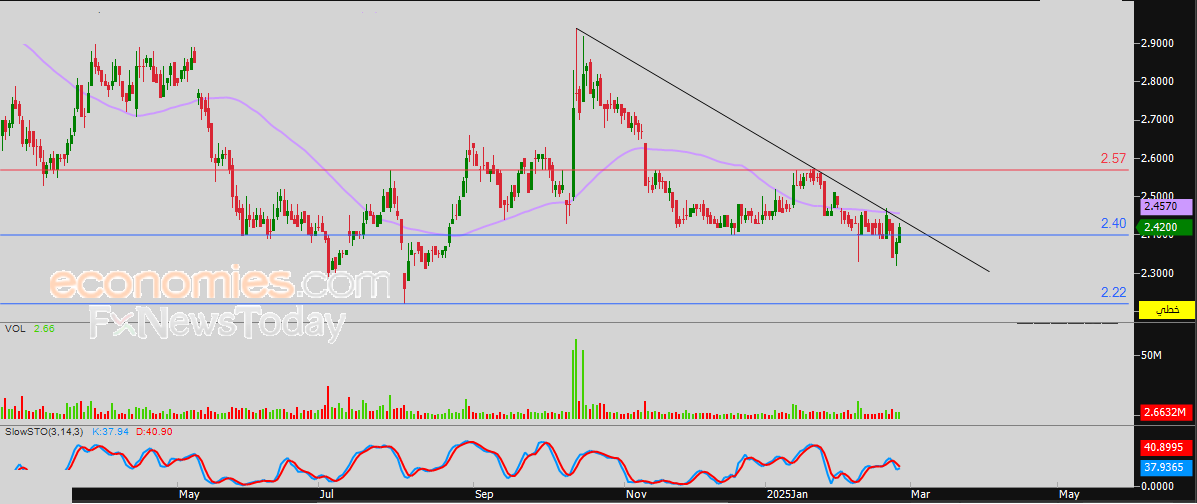Click the yellow Arabic scale label

pos(1166,309)
